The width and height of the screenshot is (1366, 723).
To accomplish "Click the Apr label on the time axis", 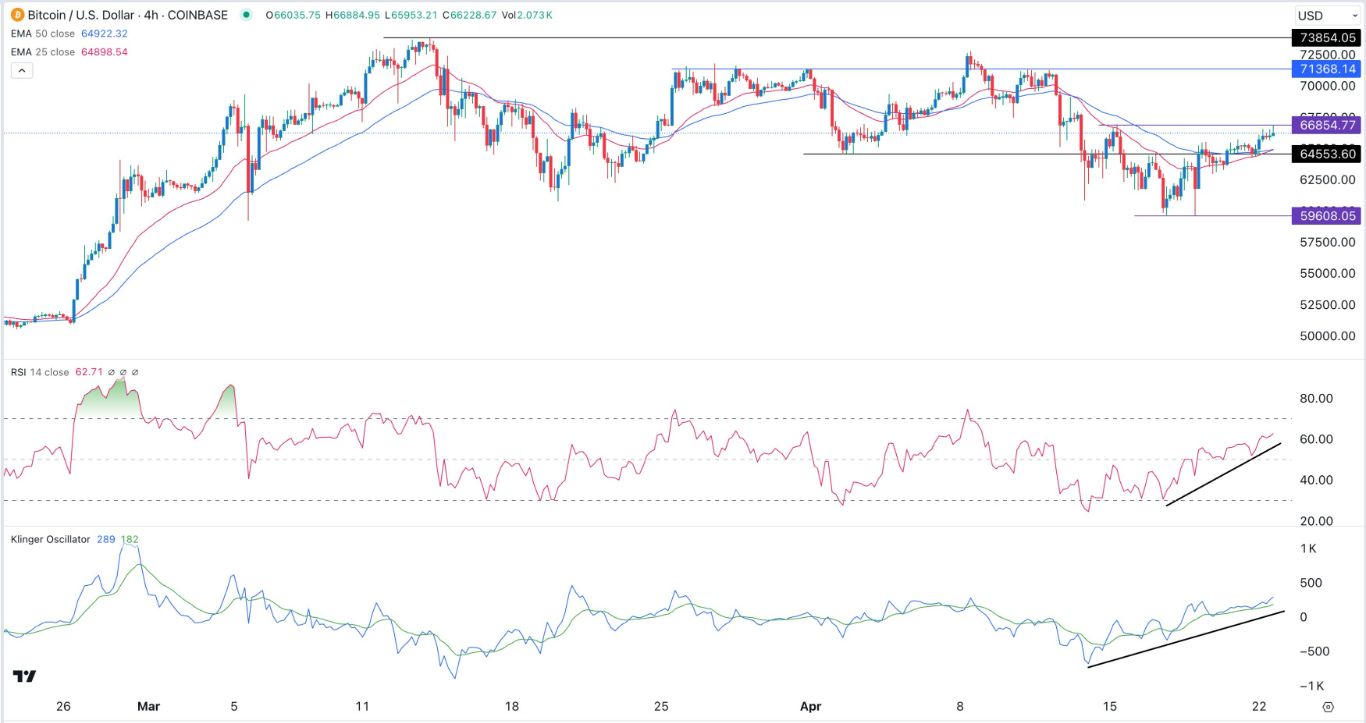I will point(810,706).
